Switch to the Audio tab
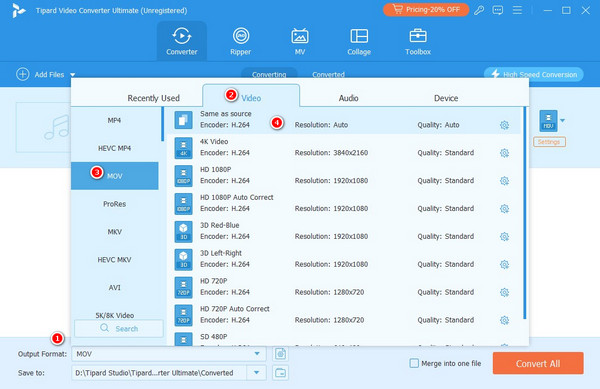600x389 pixels. [x=348, y=98]
